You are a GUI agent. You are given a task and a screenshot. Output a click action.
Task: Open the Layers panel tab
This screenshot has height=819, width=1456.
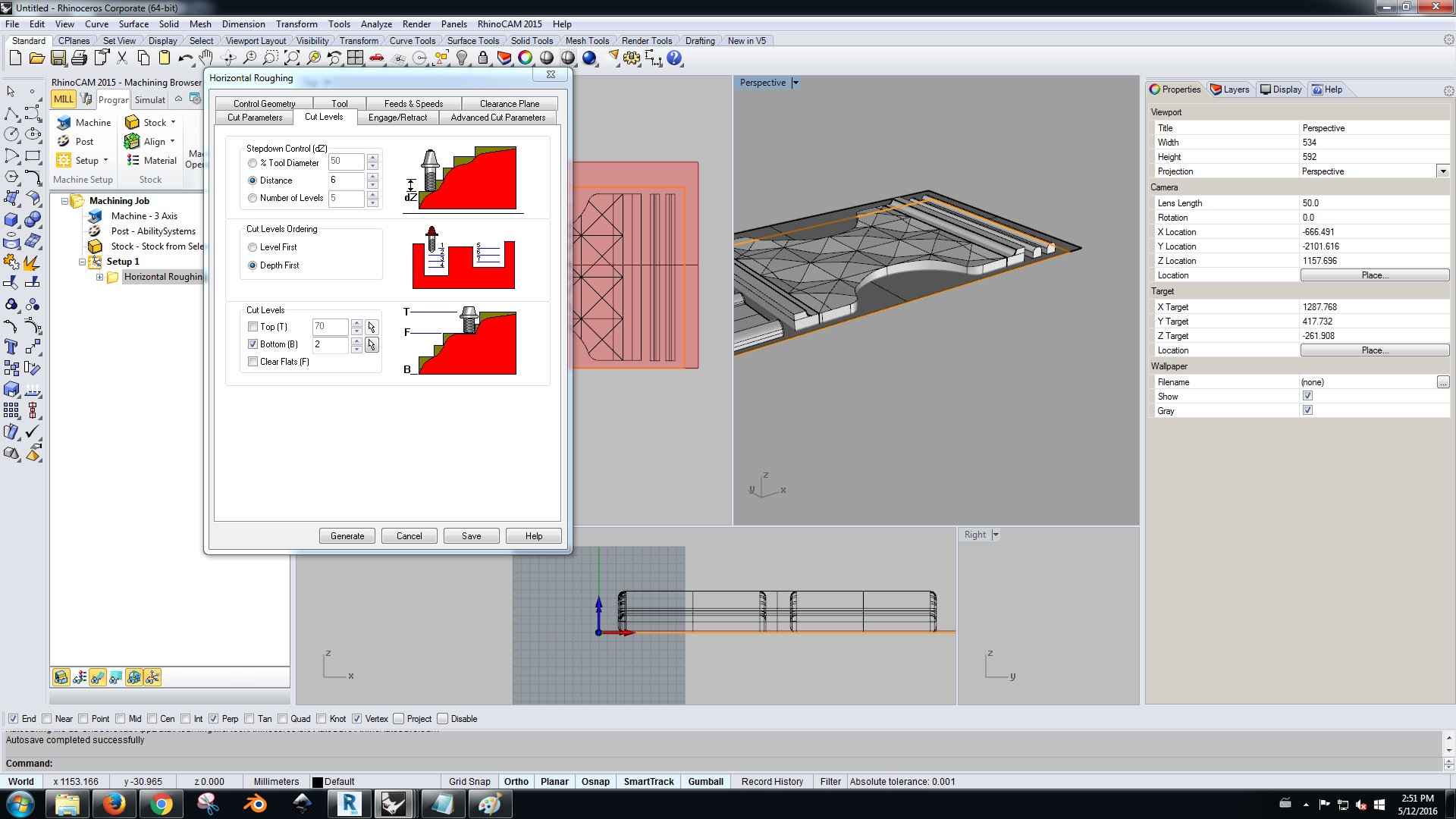point(1229,89)
